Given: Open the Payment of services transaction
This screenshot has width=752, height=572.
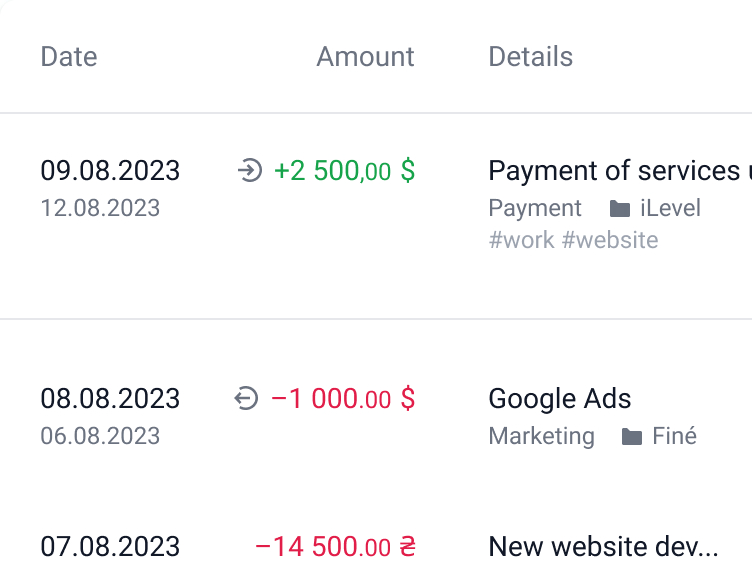Looking at the screenshot, I should point(620,171).
